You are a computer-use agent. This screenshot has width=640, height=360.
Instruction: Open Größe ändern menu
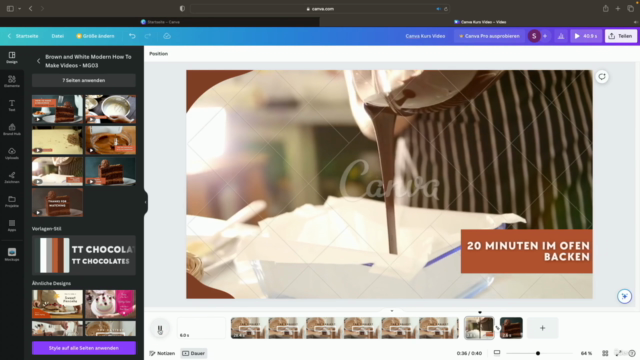pyautogui.click(x=96, y=36)
